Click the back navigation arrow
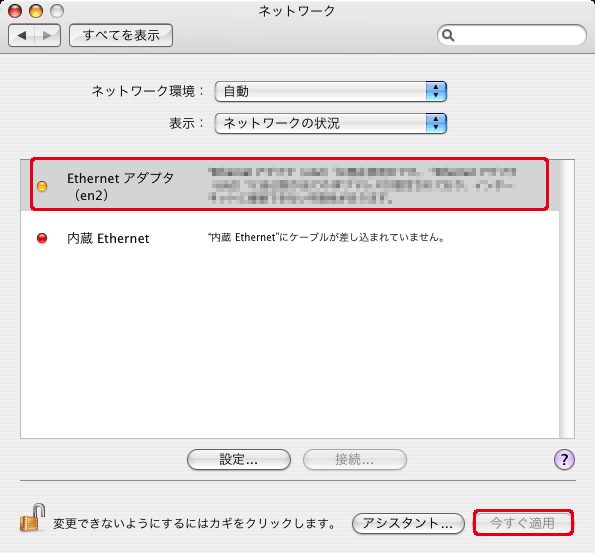This screenshot has height=553, width=595. tap(22, 36)
